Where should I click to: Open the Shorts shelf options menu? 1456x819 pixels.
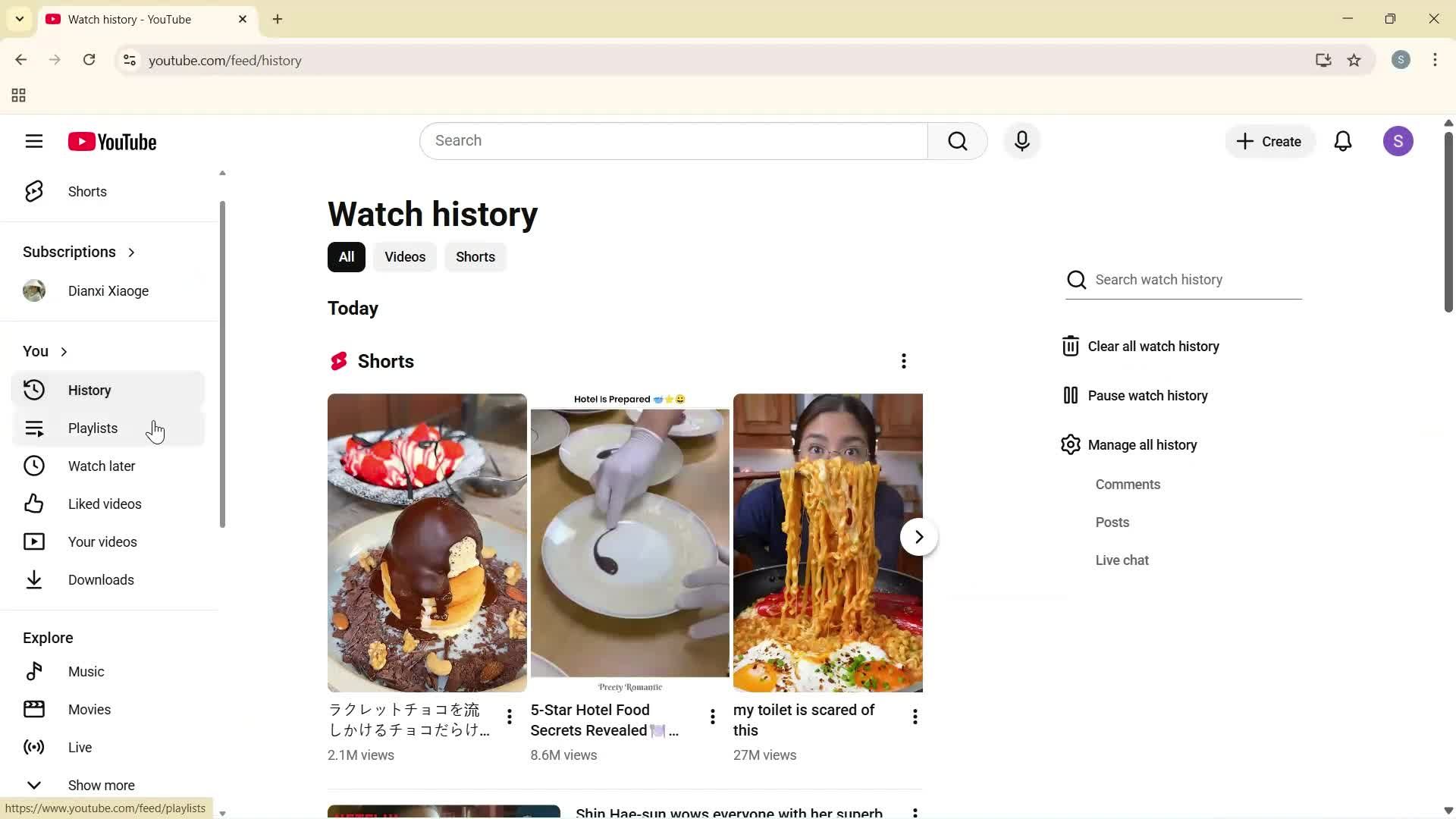(x=903, y=362)
